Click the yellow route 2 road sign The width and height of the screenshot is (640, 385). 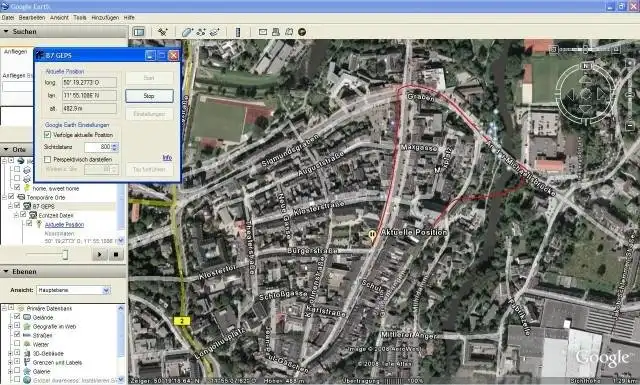click(182, 321)
